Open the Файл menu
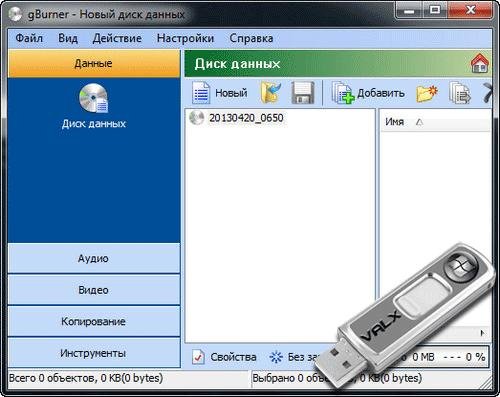 click(x=29, y=38)
